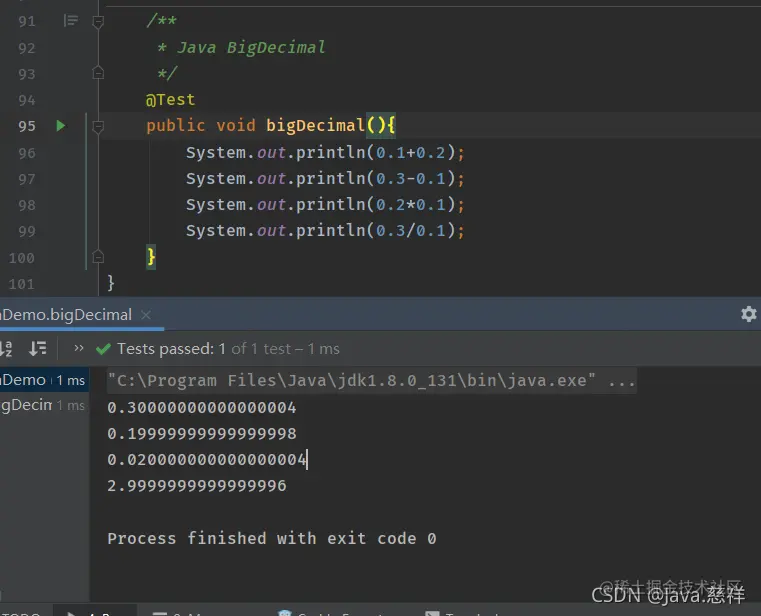Click the println(0.3/0.1) statement
Viewport: 761px width, 616px height.
(325, 231)
